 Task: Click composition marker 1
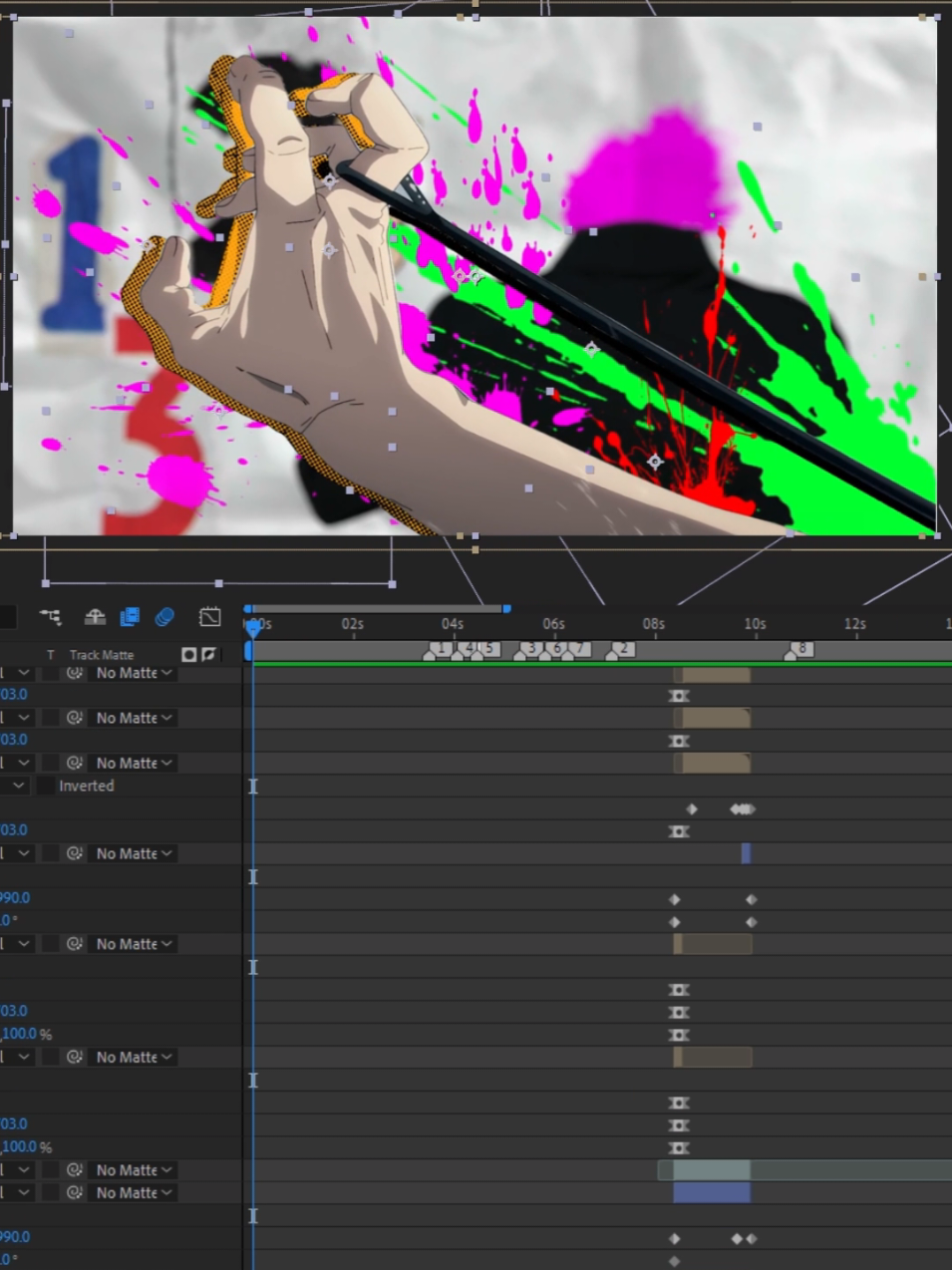[x=440, y=649]
